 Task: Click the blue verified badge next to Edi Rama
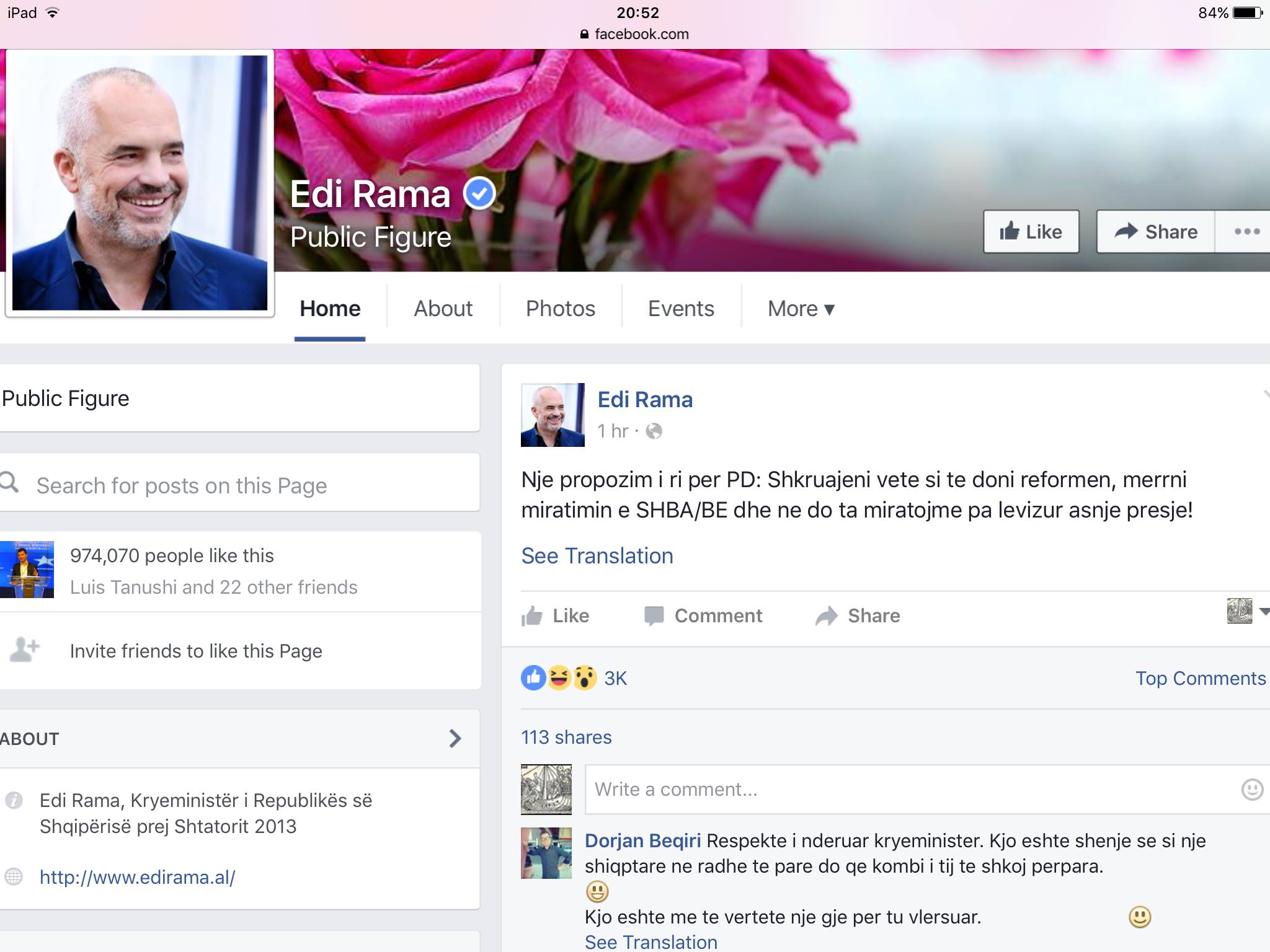coord(479,193)
